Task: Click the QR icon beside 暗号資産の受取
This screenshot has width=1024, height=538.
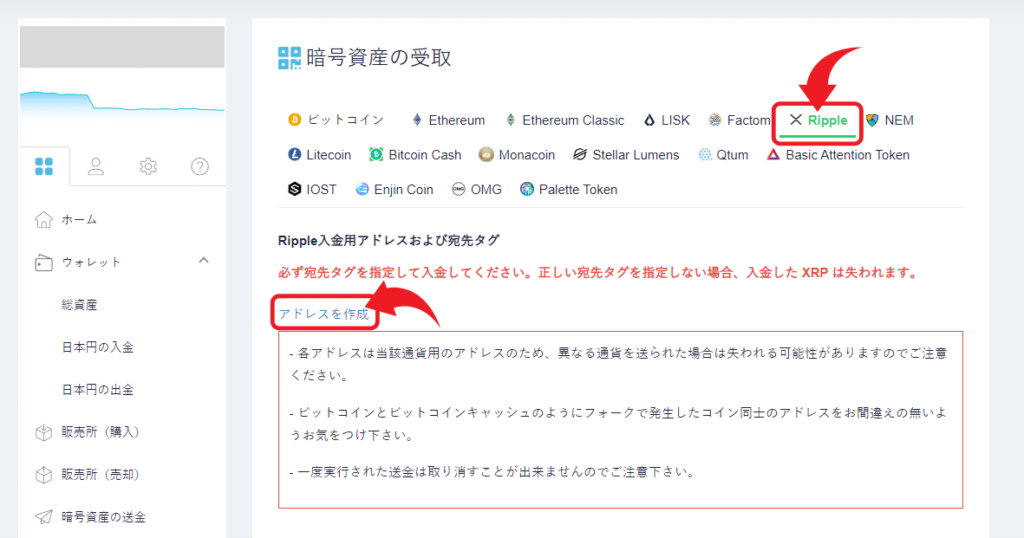Action: 289,58
